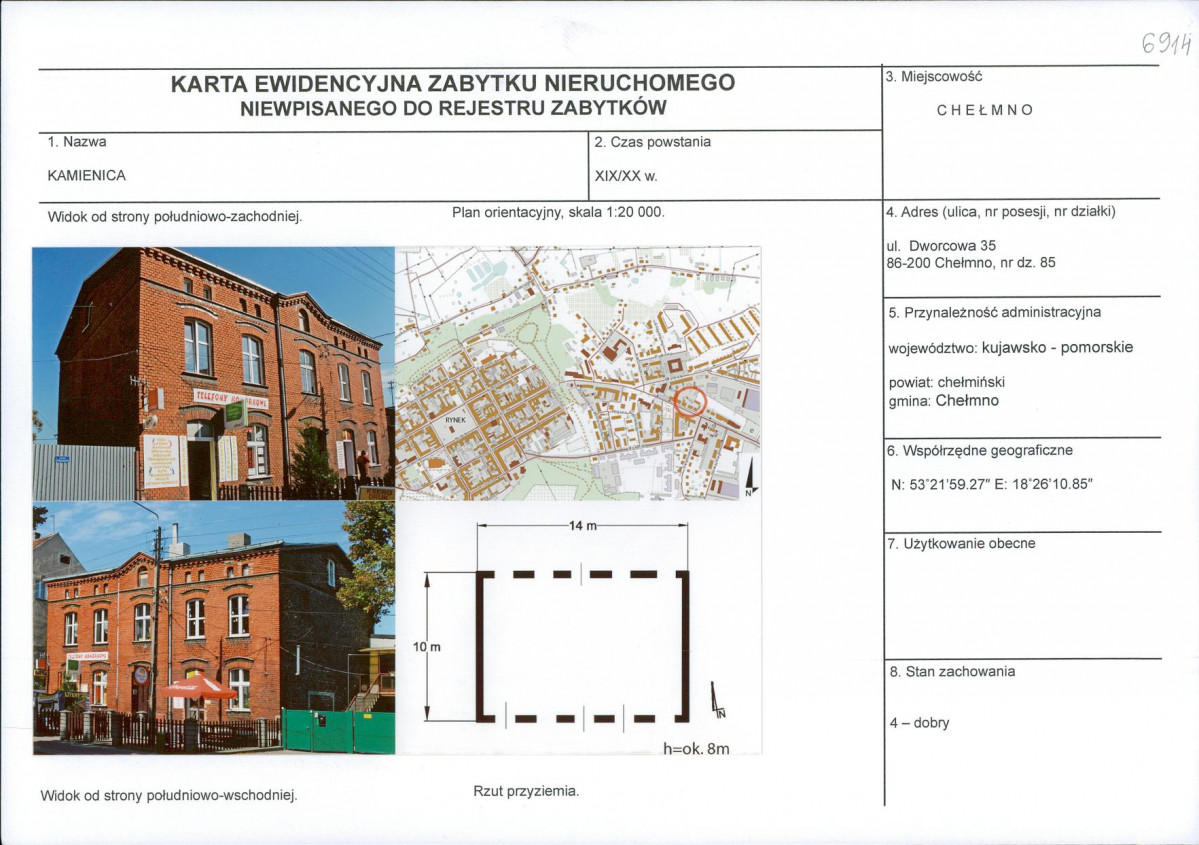This screenshot has height=845, width=1199.
Task: Click the orientation map of Chełmno
Action: [578, 373]
